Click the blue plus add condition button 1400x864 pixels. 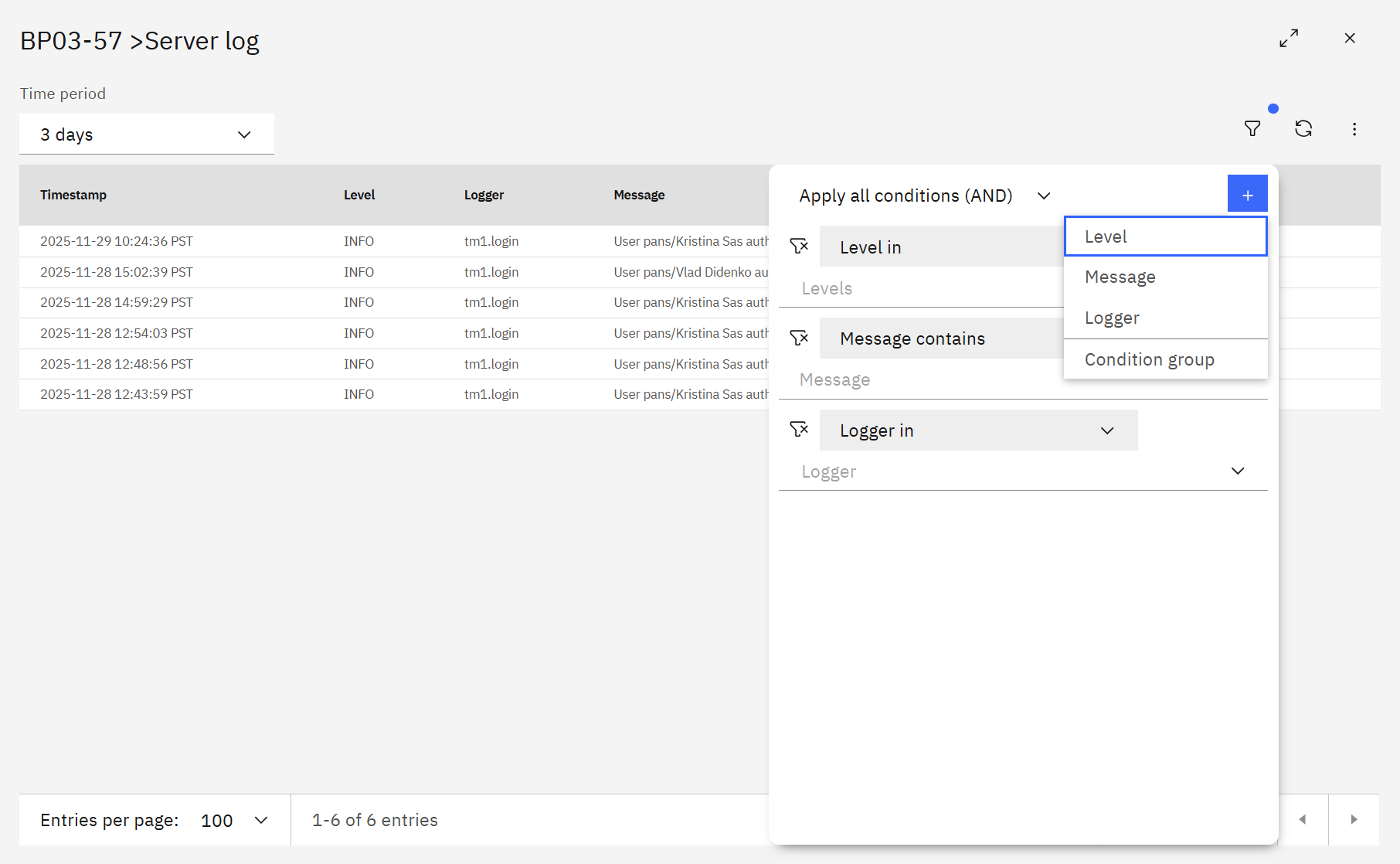pos(1247,194)
